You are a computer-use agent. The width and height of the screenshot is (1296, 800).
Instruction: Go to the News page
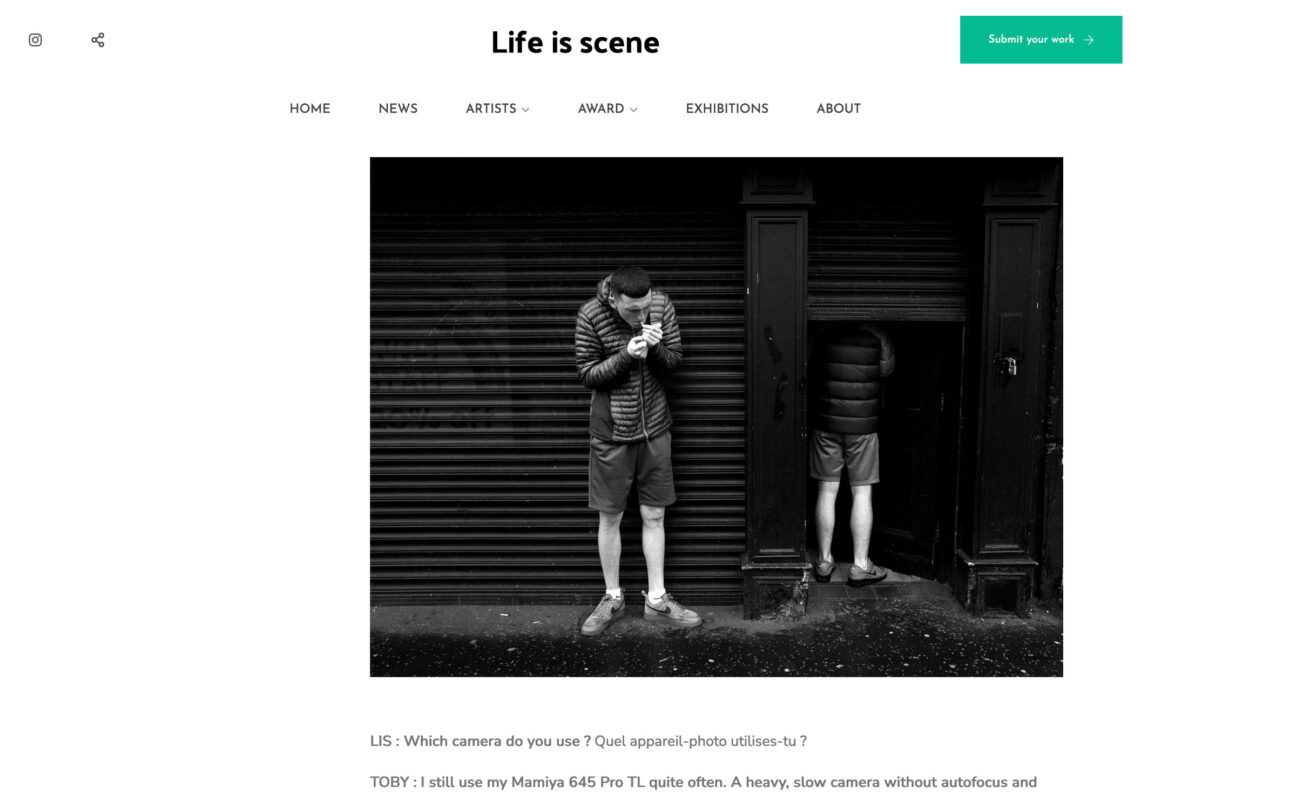point(398,109)
